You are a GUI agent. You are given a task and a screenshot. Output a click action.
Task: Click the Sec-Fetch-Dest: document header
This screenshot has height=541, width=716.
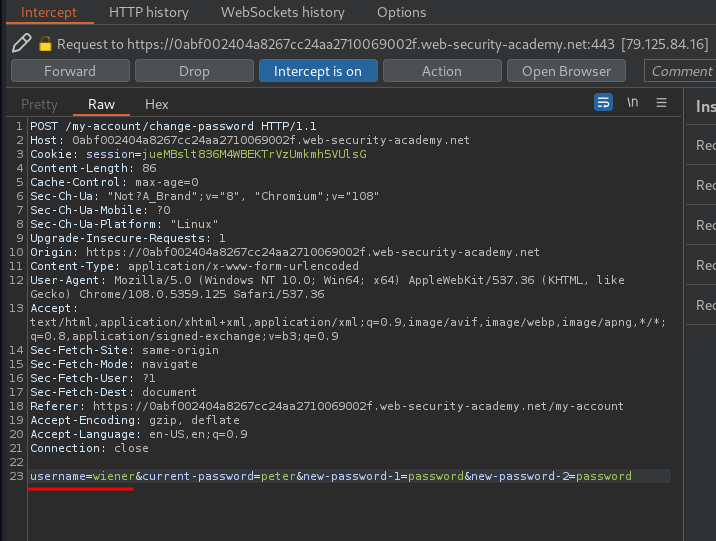coord(113,392)
